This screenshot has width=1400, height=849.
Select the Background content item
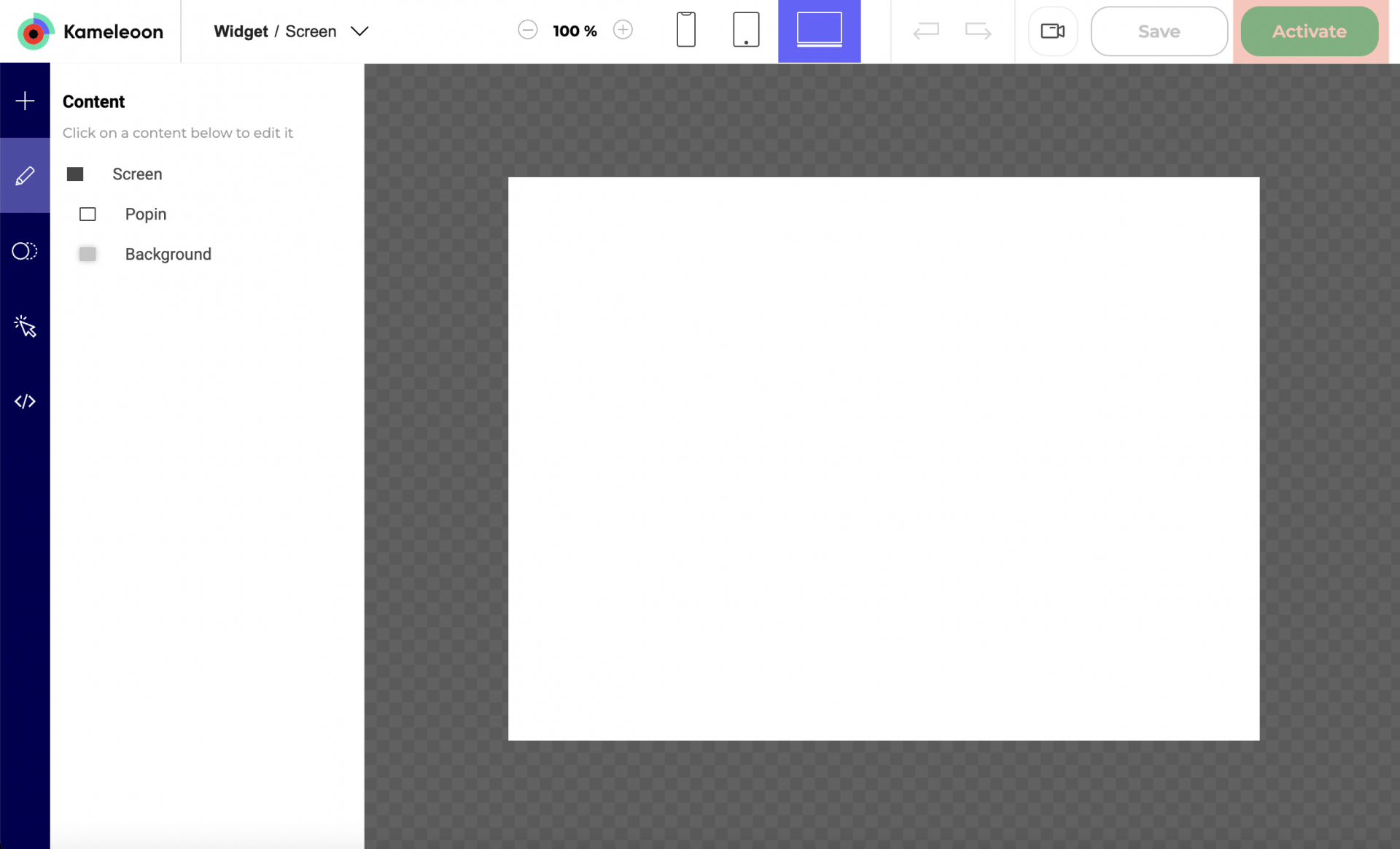168,255
